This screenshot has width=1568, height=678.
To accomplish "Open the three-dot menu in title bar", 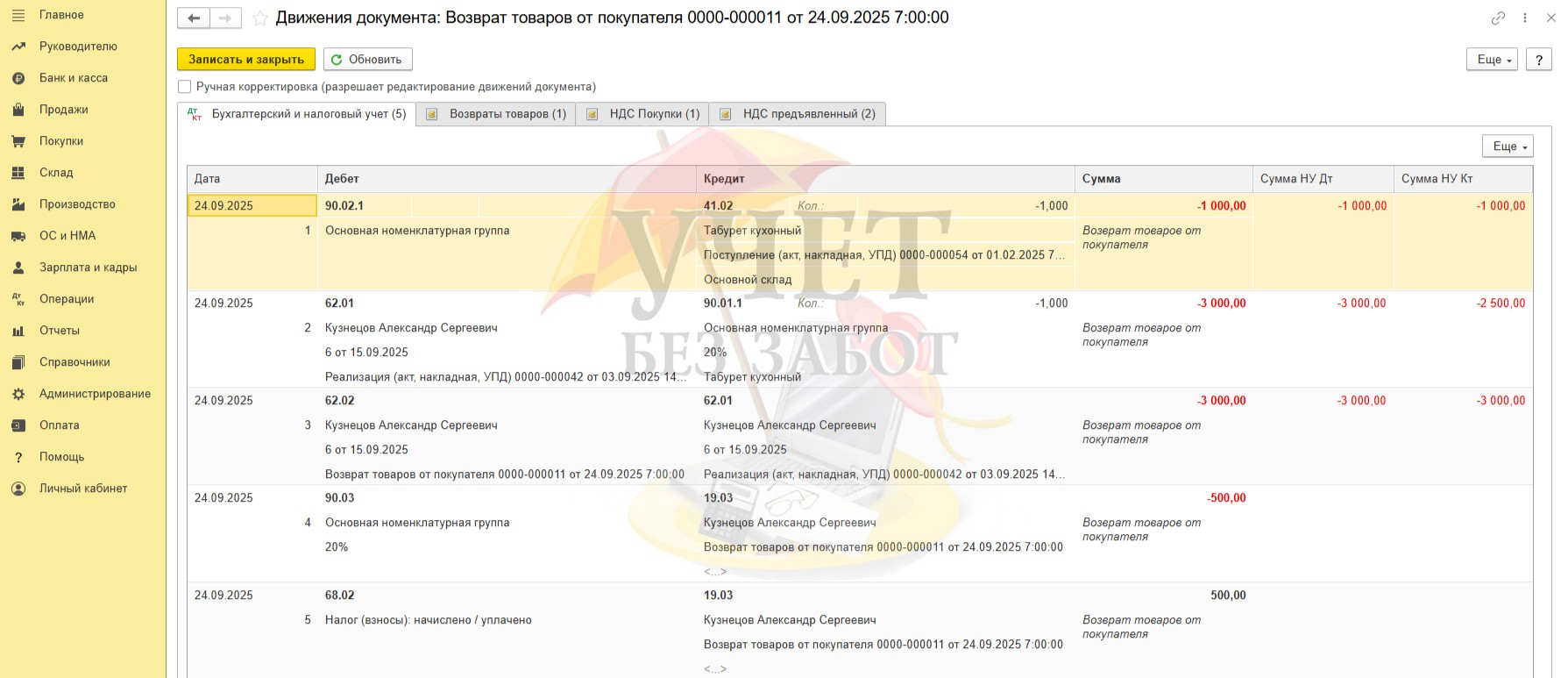I will [1525, 18].
